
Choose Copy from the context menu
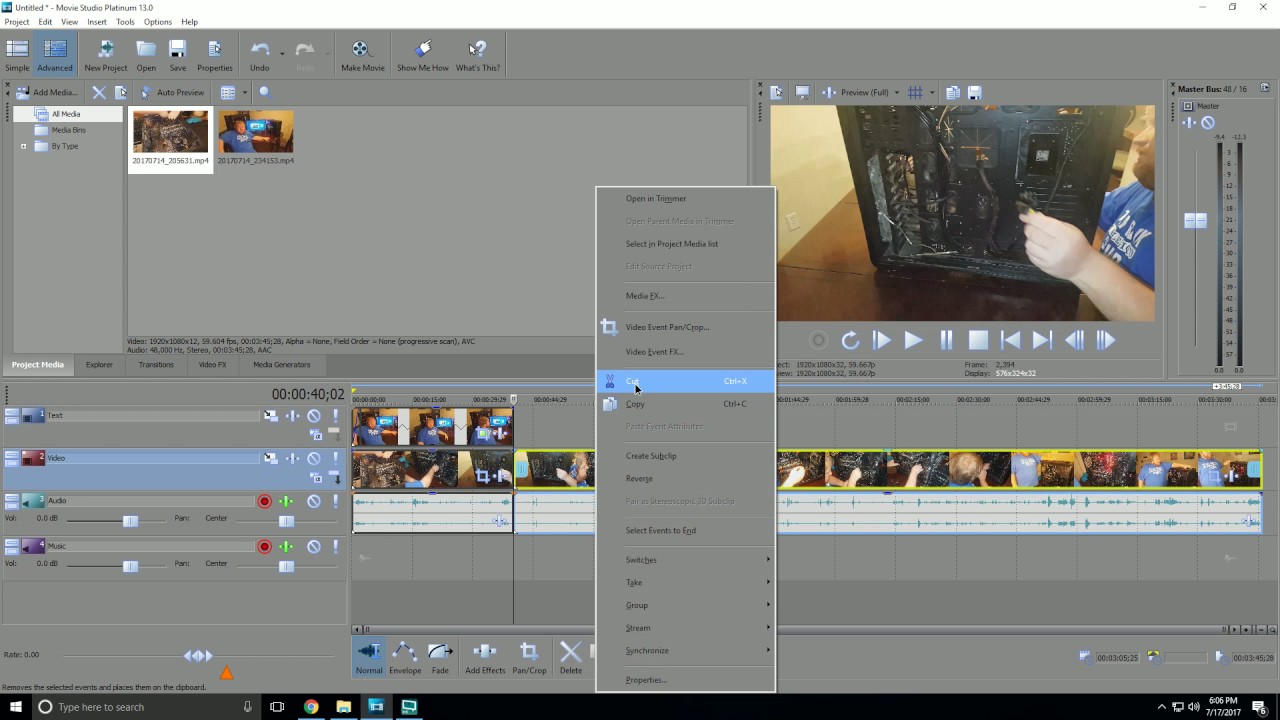[x=685, y=404]
